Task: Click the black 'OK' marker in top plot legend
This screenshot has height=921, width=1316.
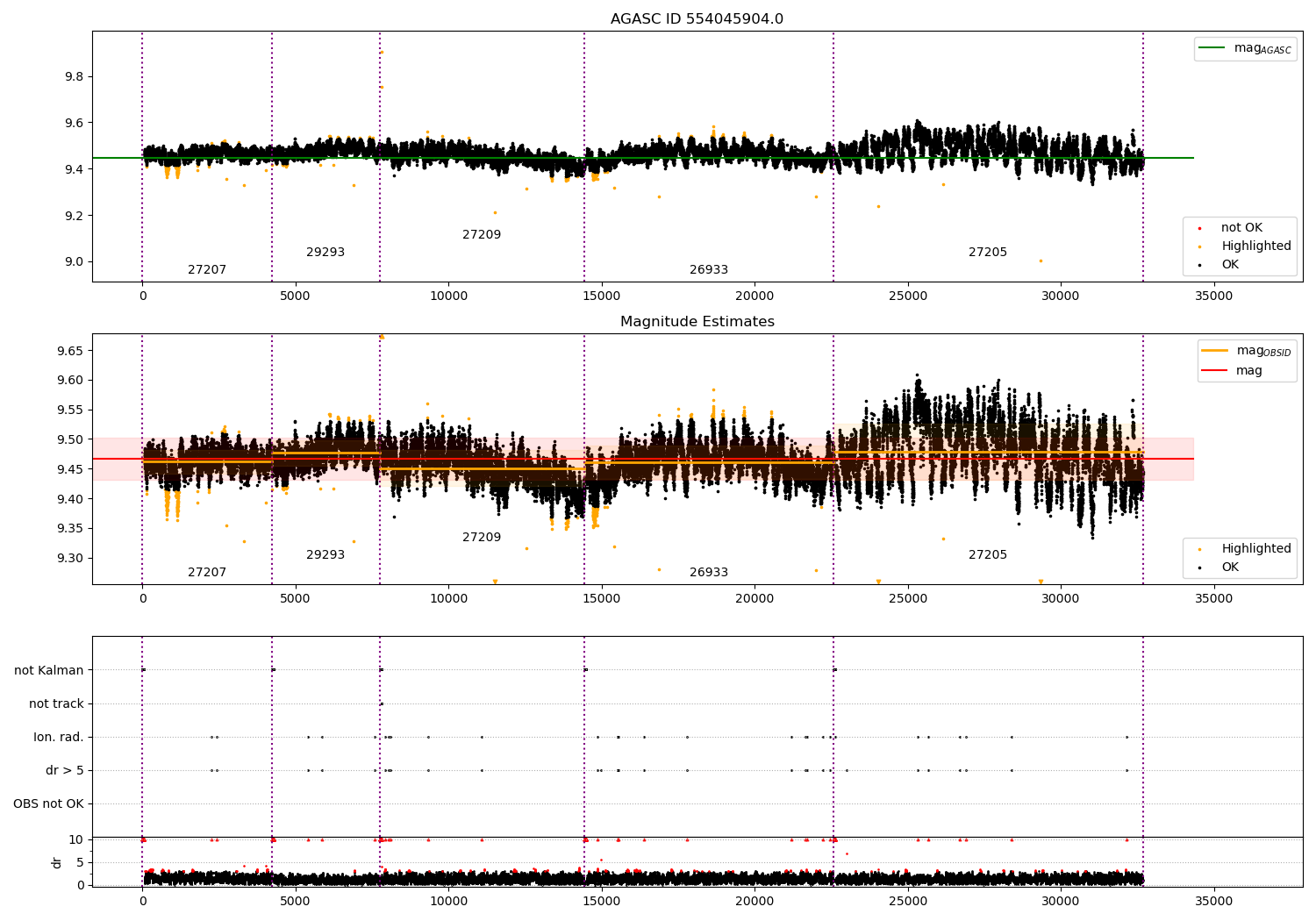Action: (x=1199, y=266)
